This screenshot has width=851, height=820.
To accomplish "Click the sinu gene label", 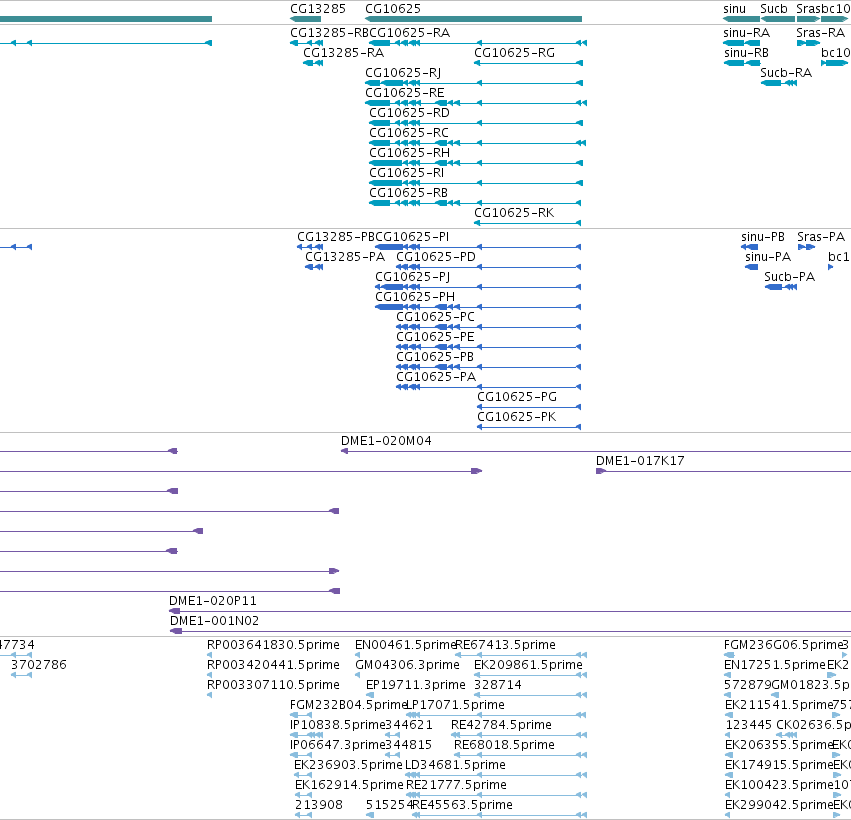I will pos(734,9).
